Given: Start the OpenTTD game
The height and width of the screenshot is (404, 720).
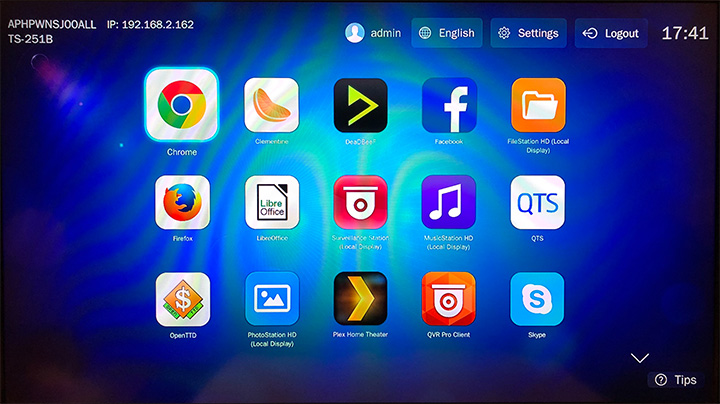Looking at the screenshot, I should tap(182, 298).
